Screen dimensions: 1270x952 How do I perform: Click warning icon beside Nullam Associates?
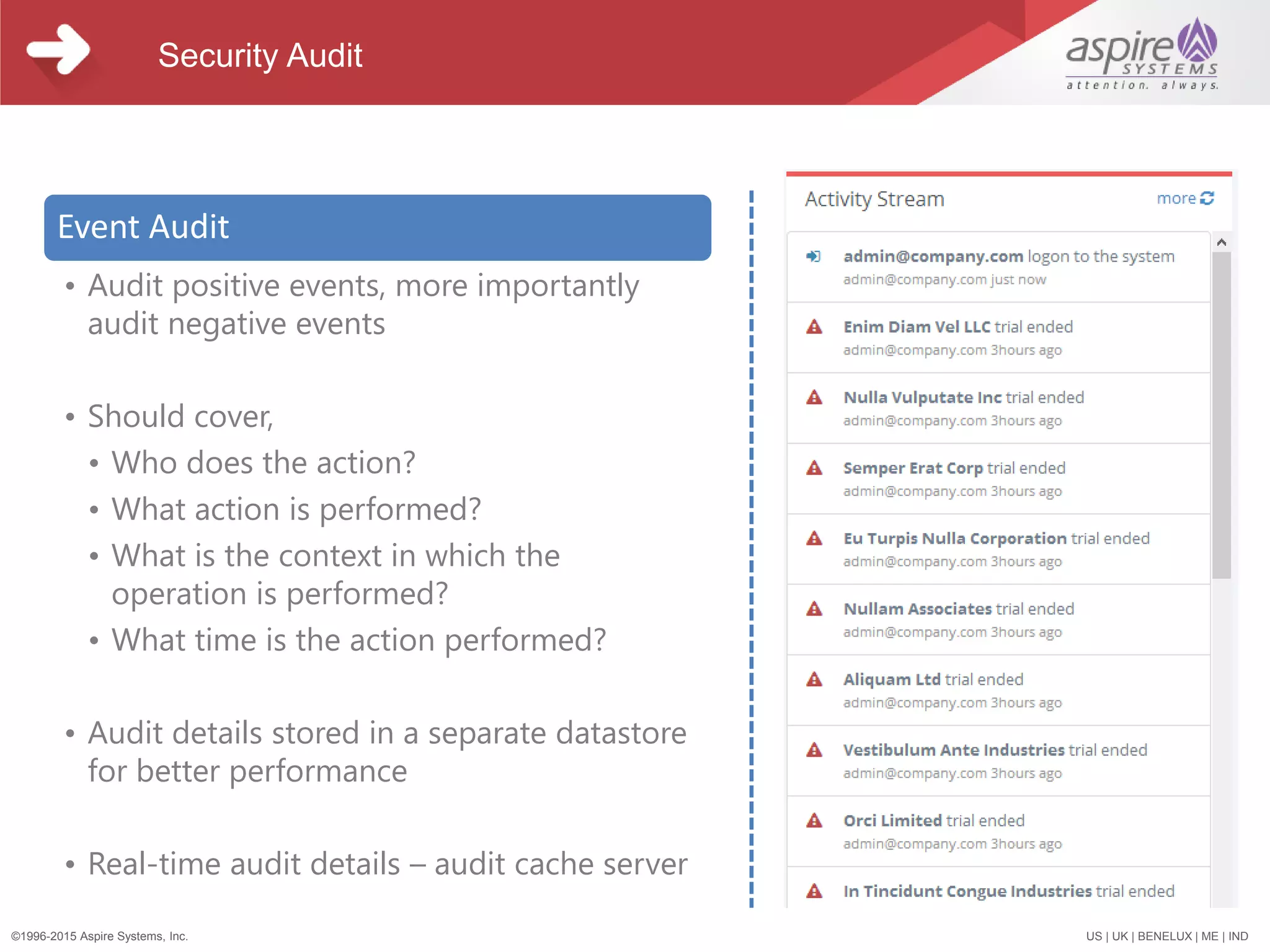tap(814, 609)
